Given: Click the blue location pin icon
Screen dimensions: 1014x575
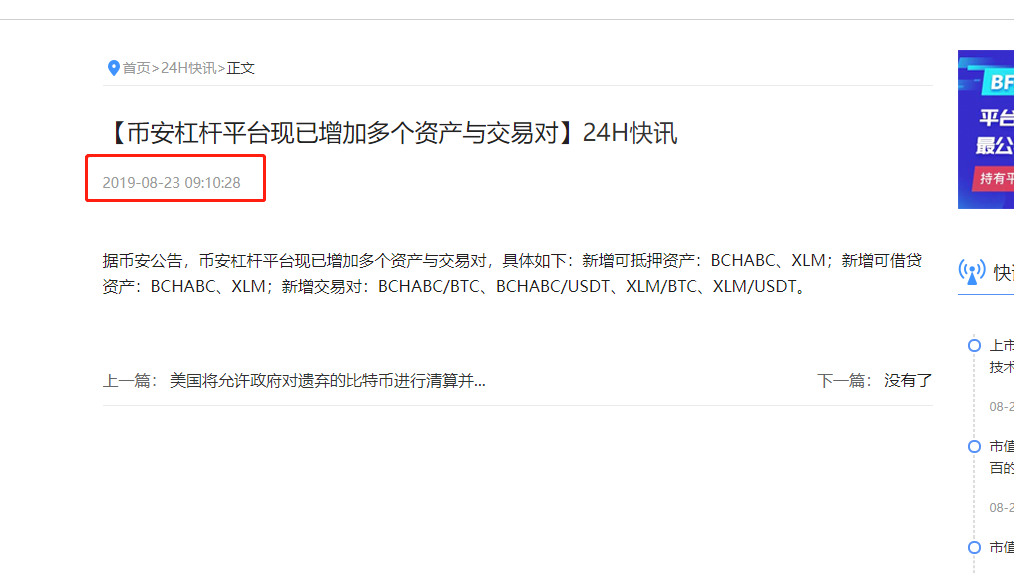Looking at the screenshot, I should (113, 68).
